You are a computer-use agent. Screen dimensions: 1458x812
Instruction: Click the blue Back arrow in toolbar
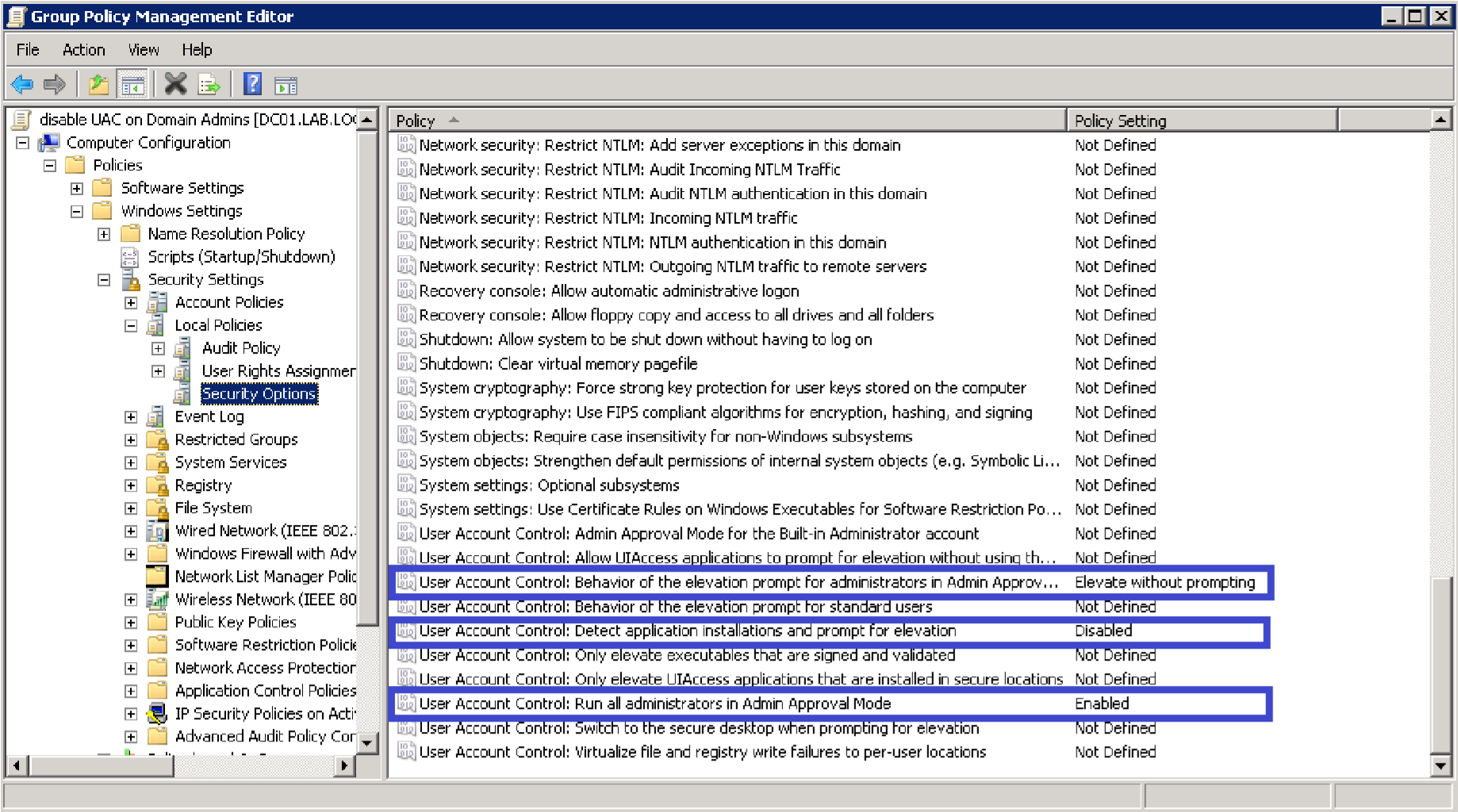tap(22, 84)
